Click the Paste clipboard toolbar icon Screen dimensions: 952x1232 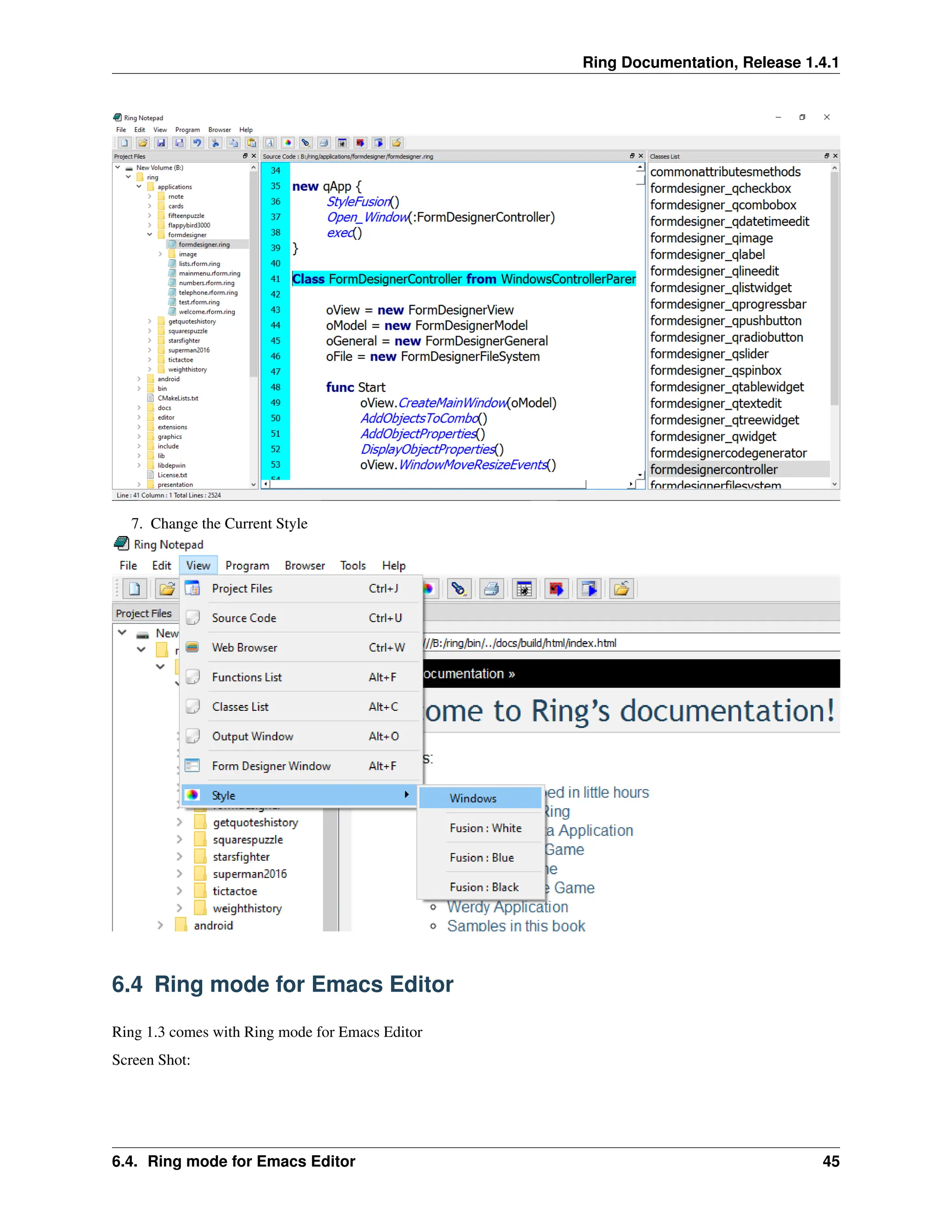(x=251, y=143)
